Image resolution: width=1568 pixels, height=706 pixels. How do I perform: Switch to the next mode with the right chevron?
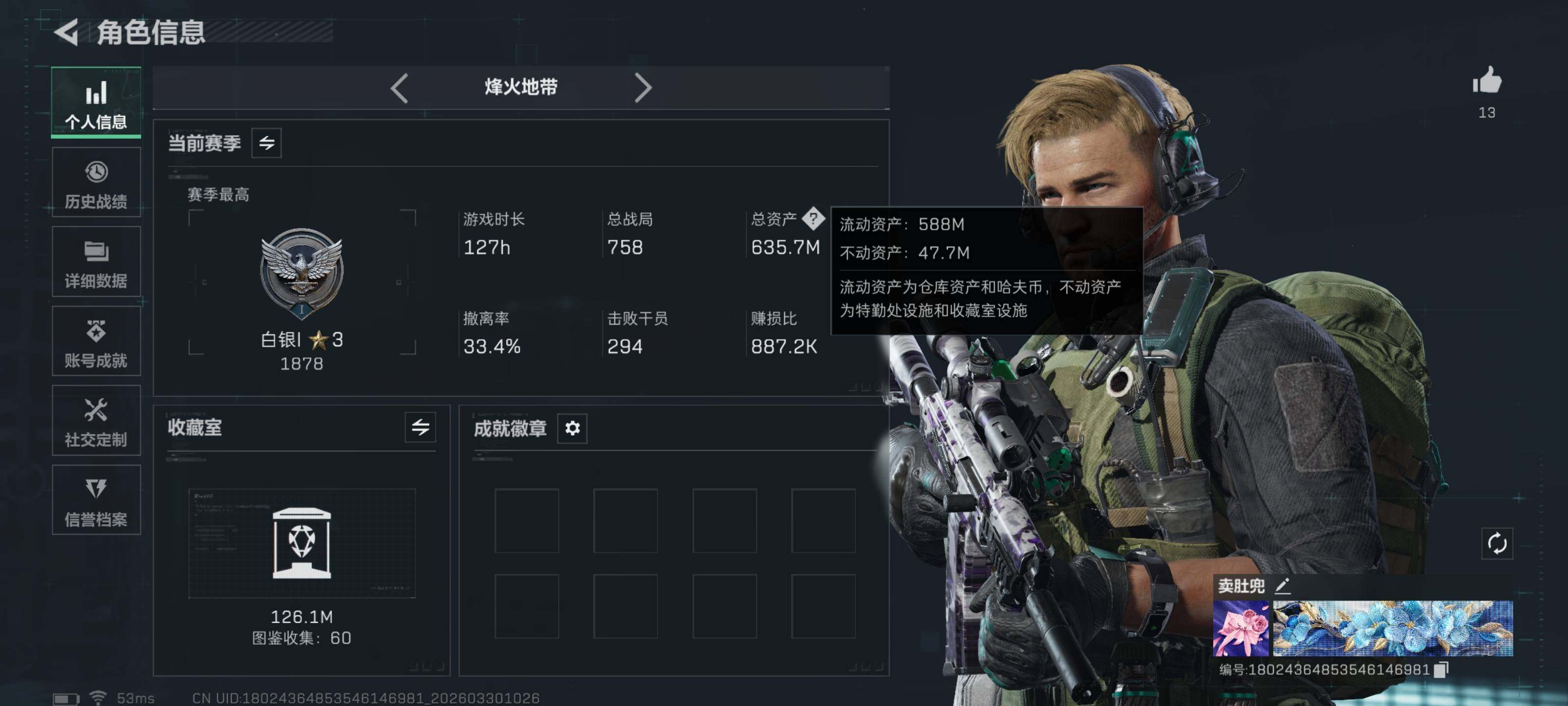643,88
